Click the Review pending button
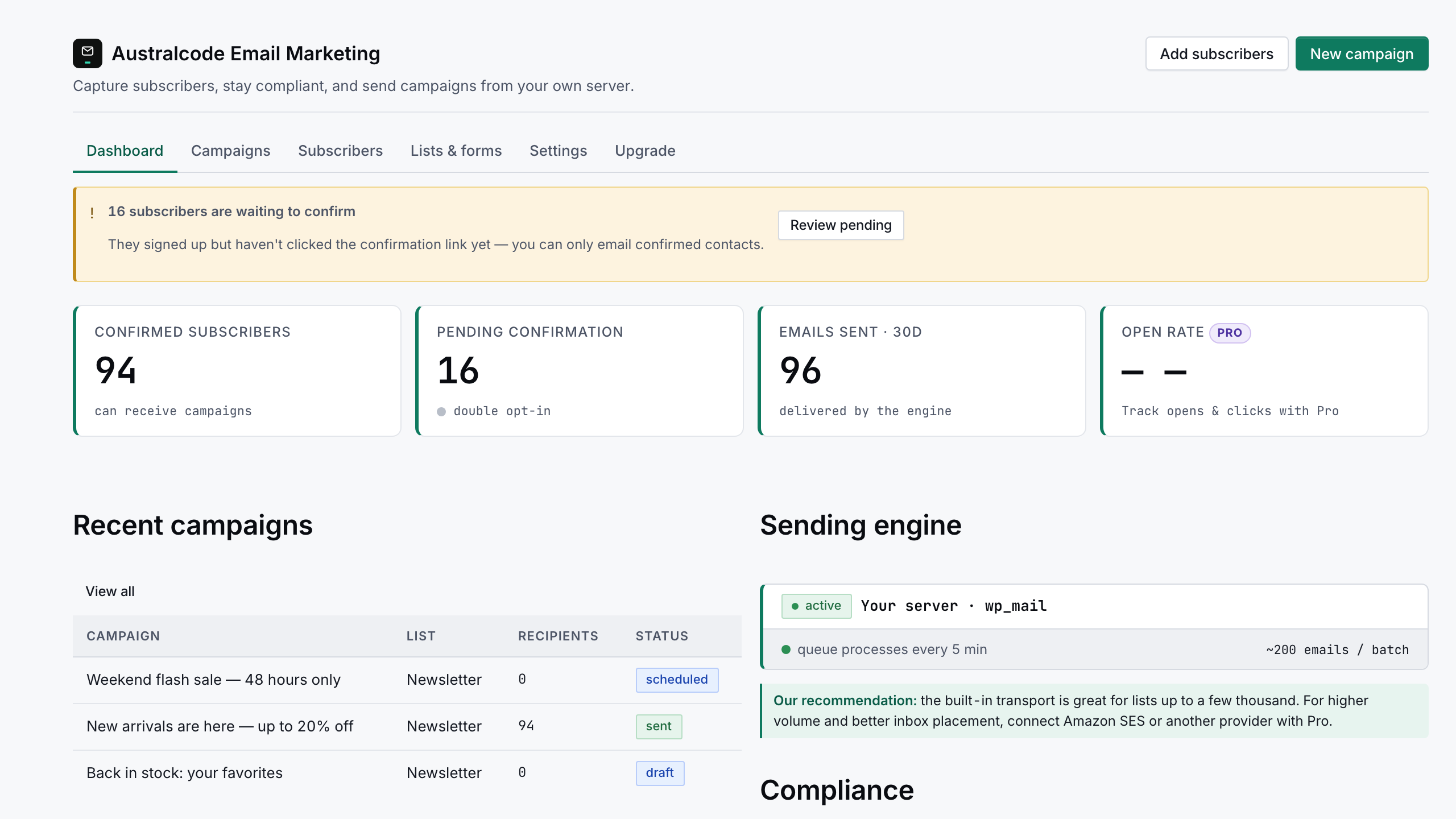The image size is (1456, 819). click(841, 225)
